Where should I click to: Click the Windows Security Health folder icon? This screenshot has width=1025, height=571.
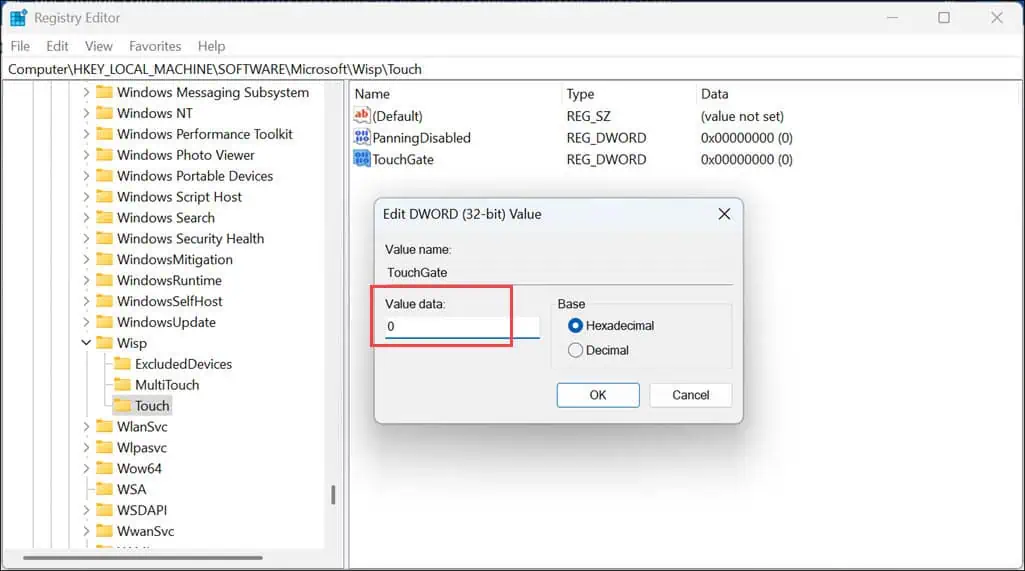coord(104,239)
